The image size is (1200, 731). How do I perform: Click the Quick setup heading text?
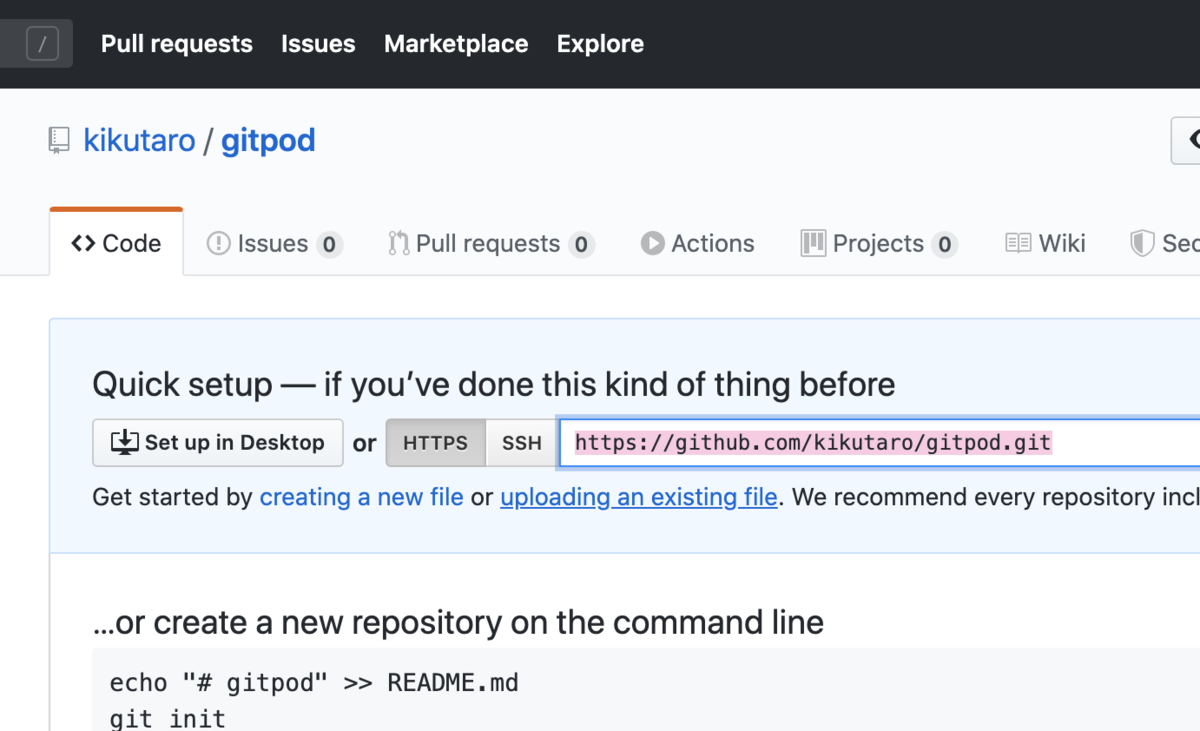494,384
